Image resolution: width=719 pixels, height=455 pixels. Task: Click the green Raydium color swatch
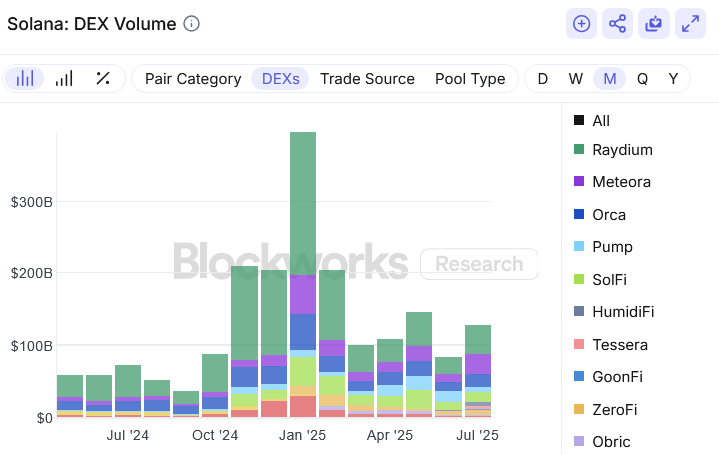(x=579, y=149)
